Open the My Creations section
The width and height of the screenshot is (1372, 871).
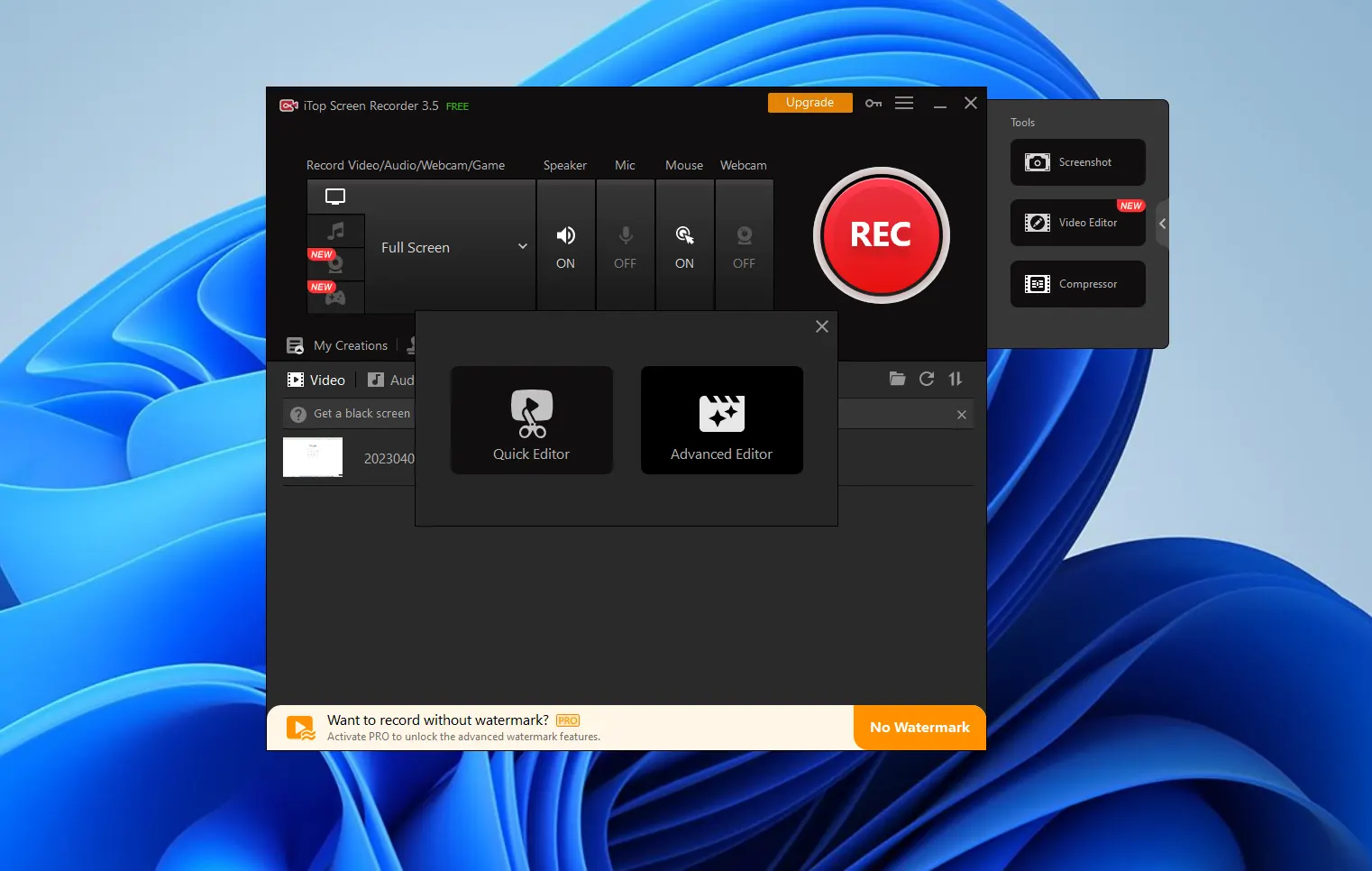[x=337, y=345]
